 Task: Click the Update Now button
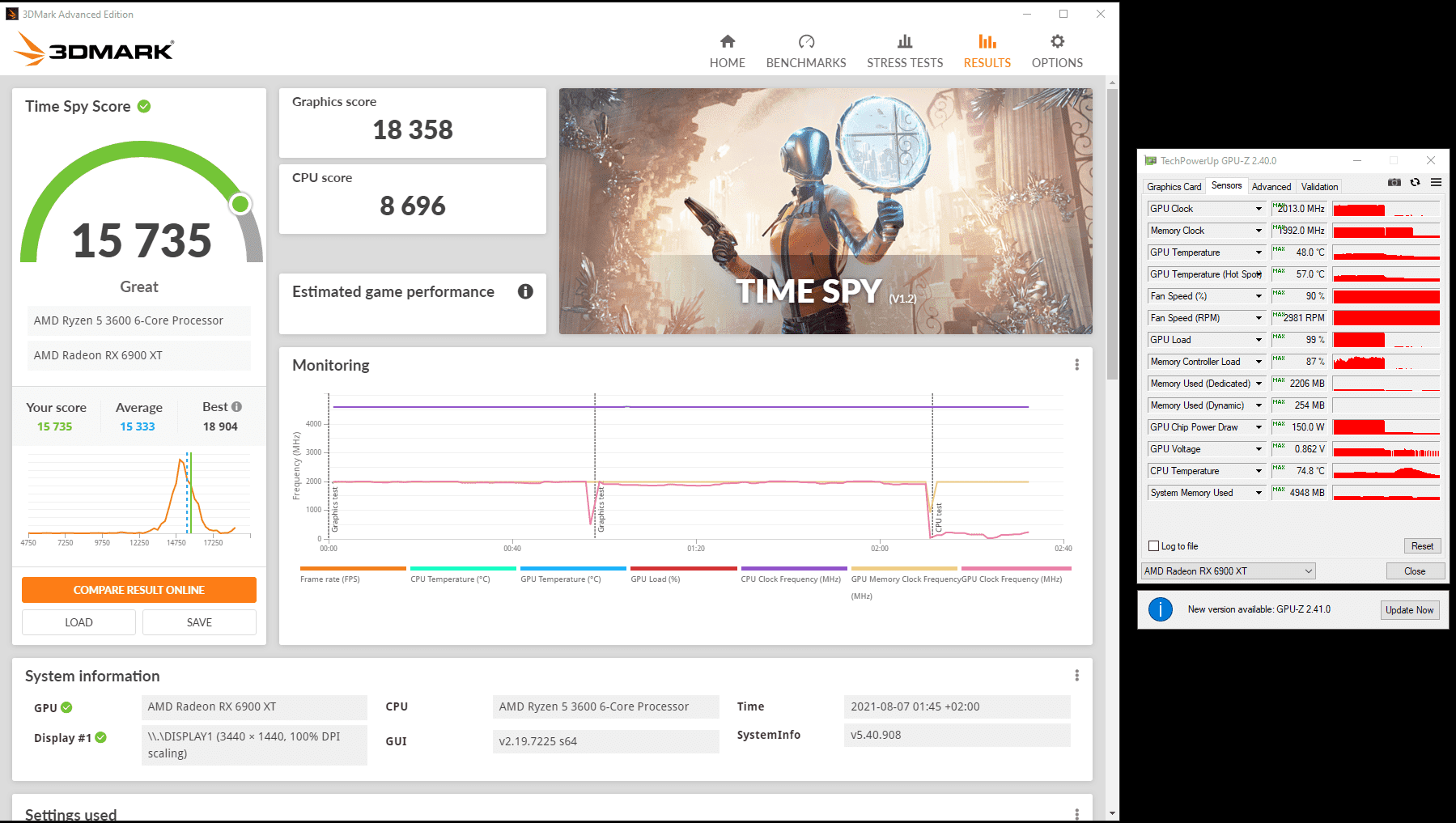(x=1409, y=610)
